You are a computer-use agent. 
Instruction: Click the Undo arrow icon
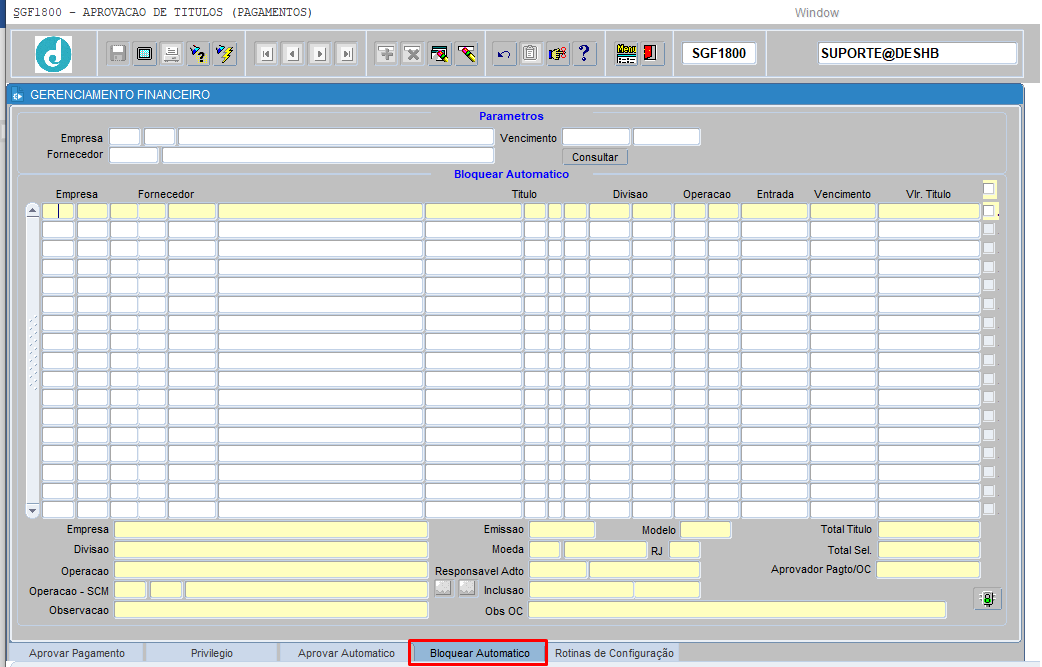click(504, 54)
